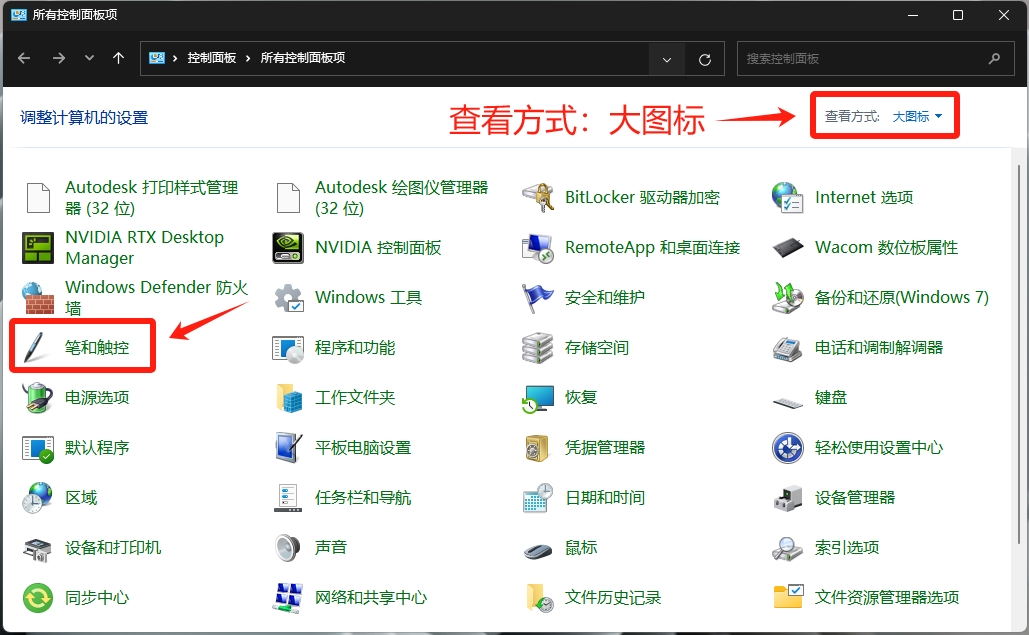Open the Autodesk 打印样式管理器 file icon
The width and height of the screenshot is (1029, 635).
[38, 197]
